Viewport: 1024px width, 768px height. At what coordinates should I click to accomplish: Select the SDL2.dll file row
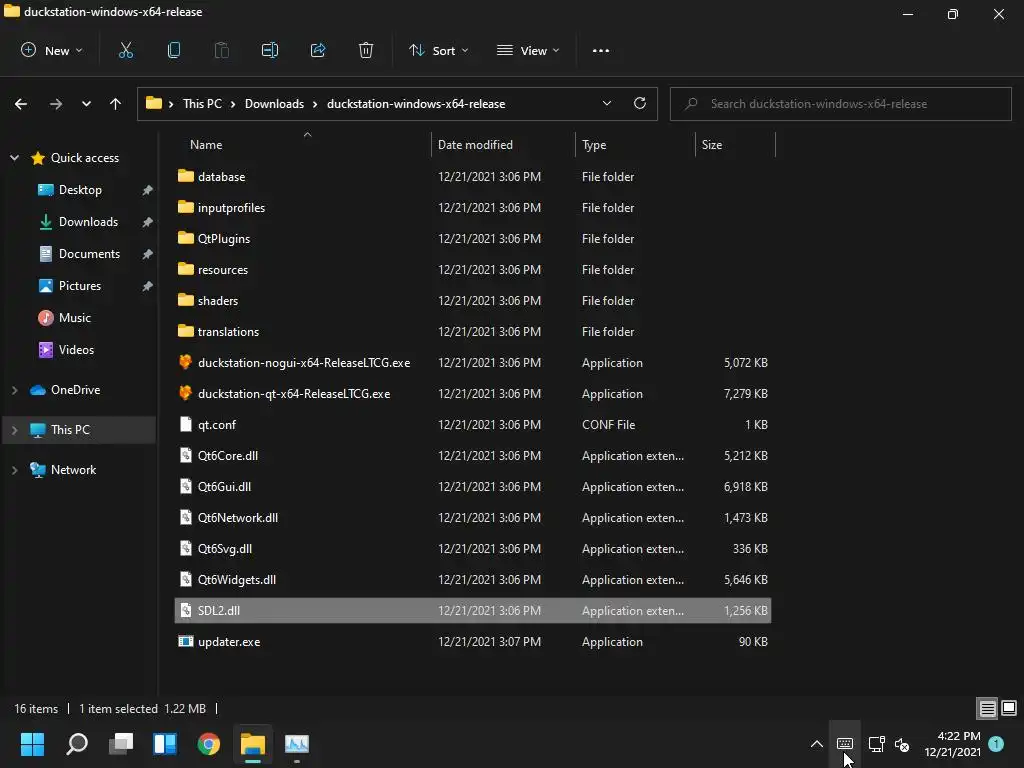[x=473, y=611]
